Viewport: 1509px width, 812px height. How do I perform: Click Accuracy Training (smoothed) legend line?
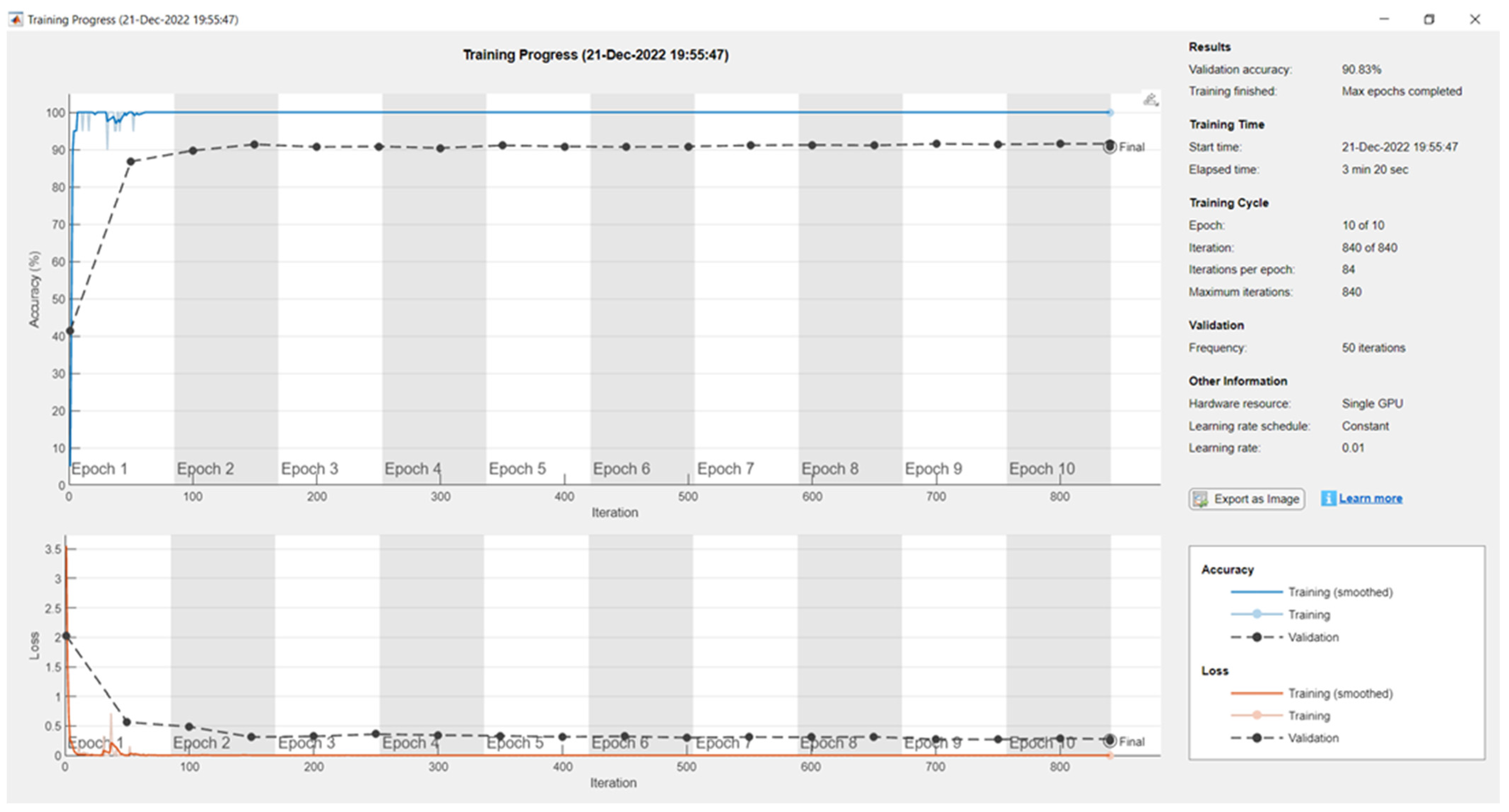point(1257,592)
